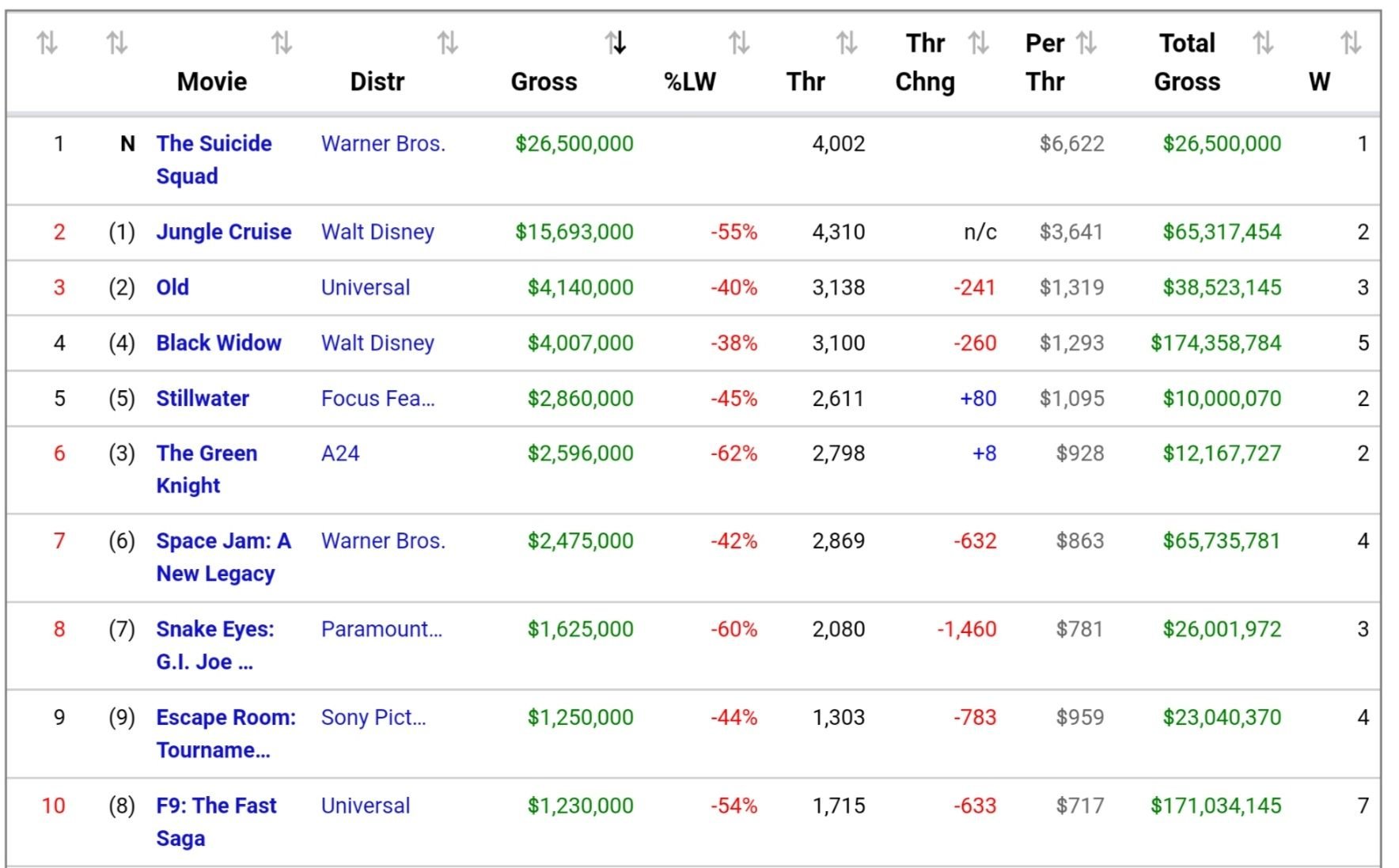Click sort arrows beside Per Thr

tap(1086, 42)
